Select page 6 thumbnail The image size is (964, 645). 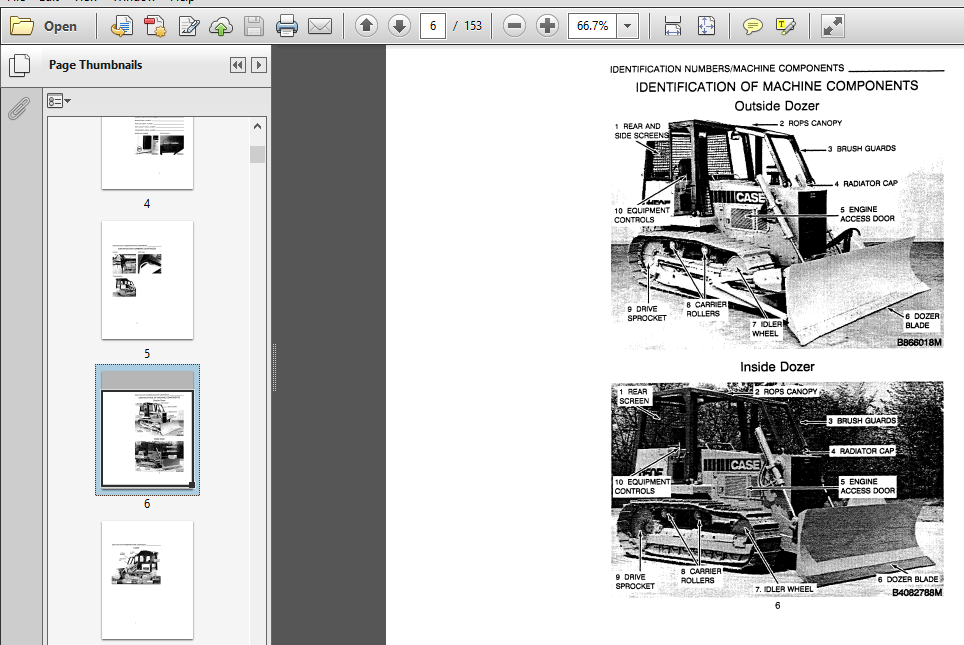point(148,429)
